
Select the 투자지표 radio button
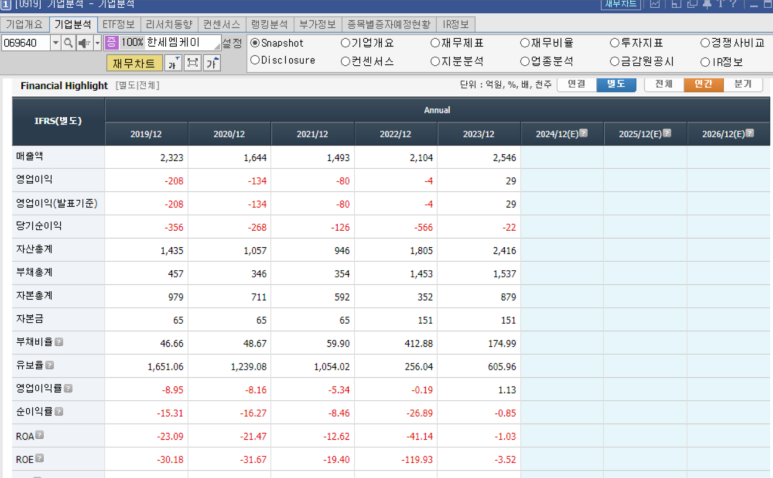[614, 43]
